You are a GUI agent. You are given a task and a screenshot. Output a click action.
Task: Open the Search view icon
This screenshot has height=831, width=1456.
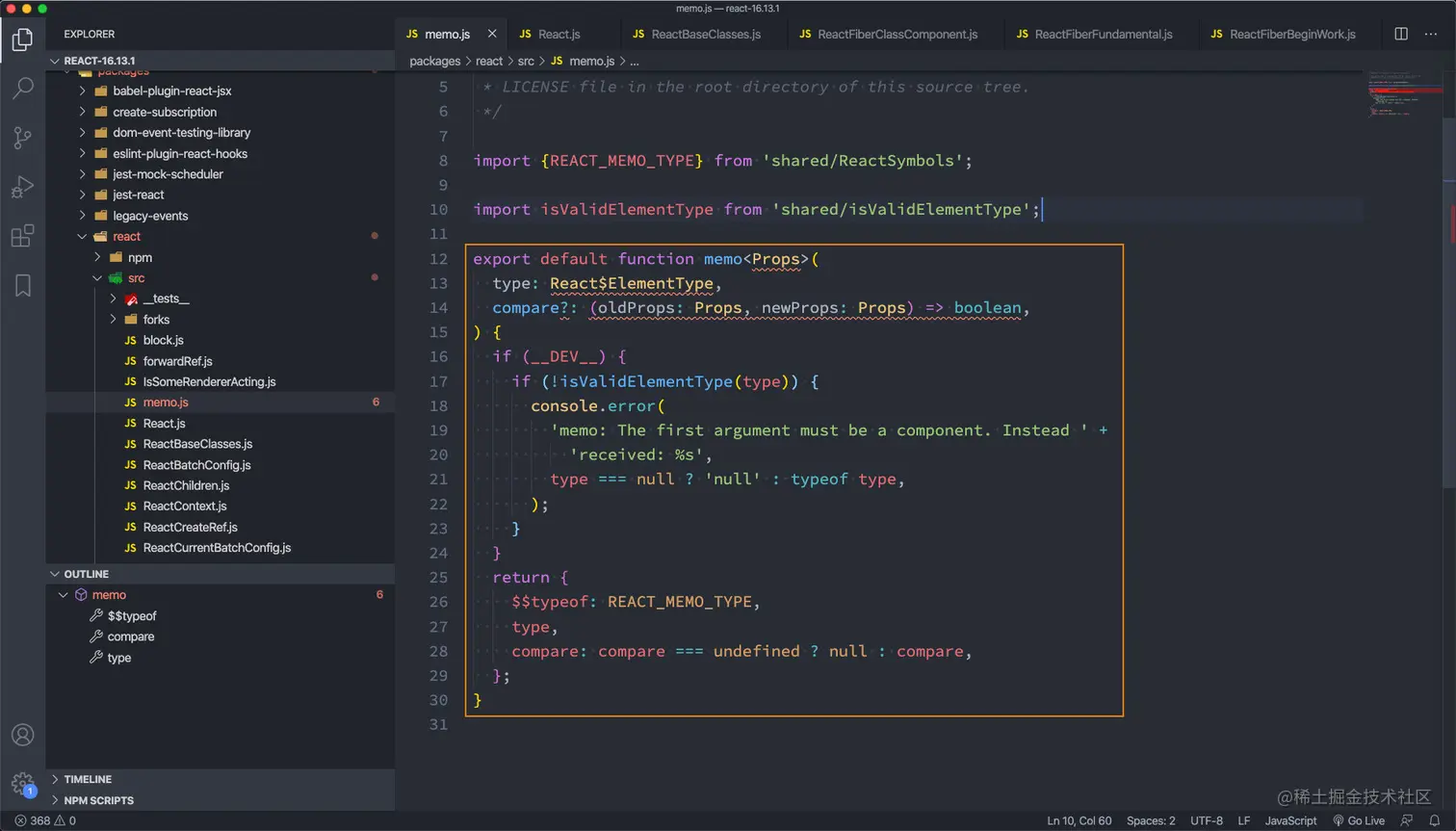(22, 89)
